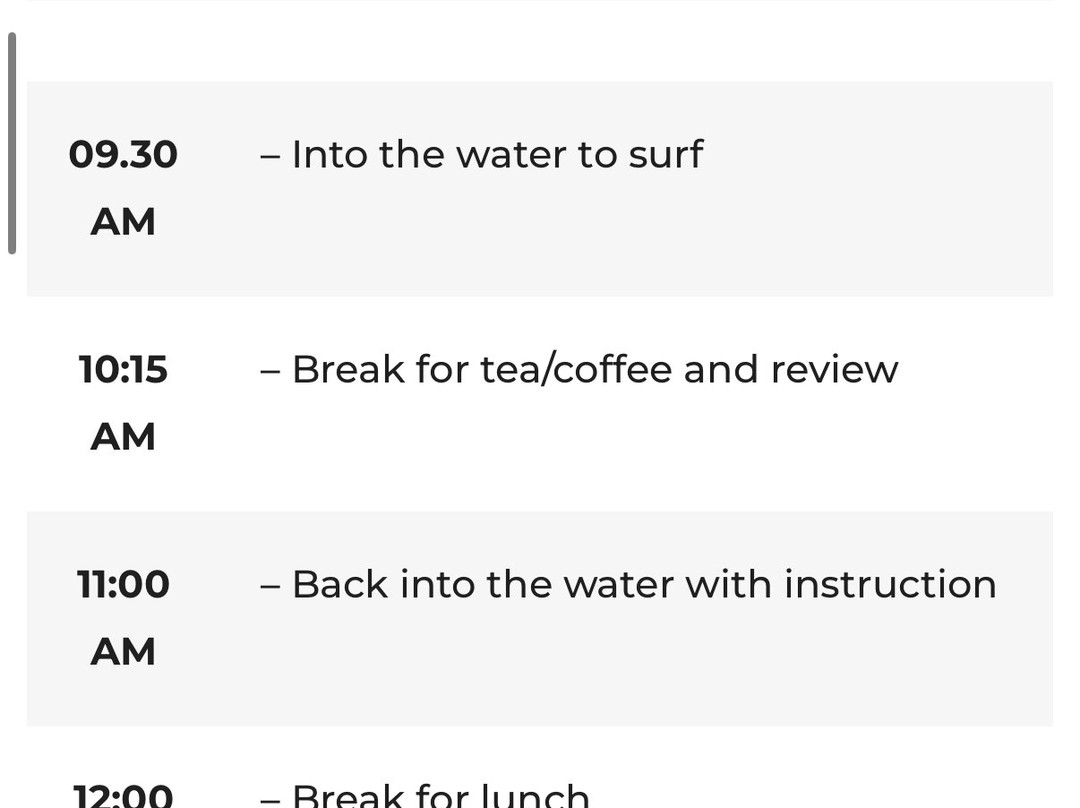Click the vertical scrollbar thumb

point(12,143)
